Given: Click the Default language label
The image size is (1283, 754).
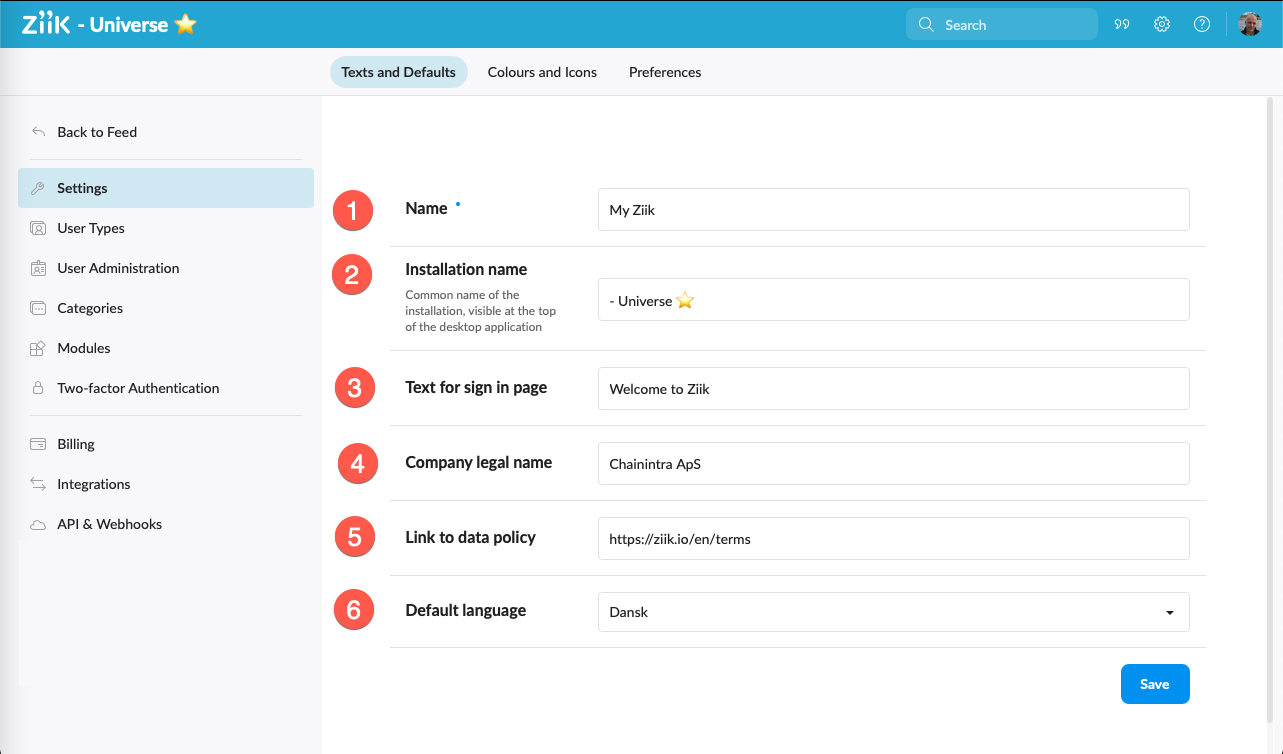Looking at the screenshot, I should coord(465,610).
